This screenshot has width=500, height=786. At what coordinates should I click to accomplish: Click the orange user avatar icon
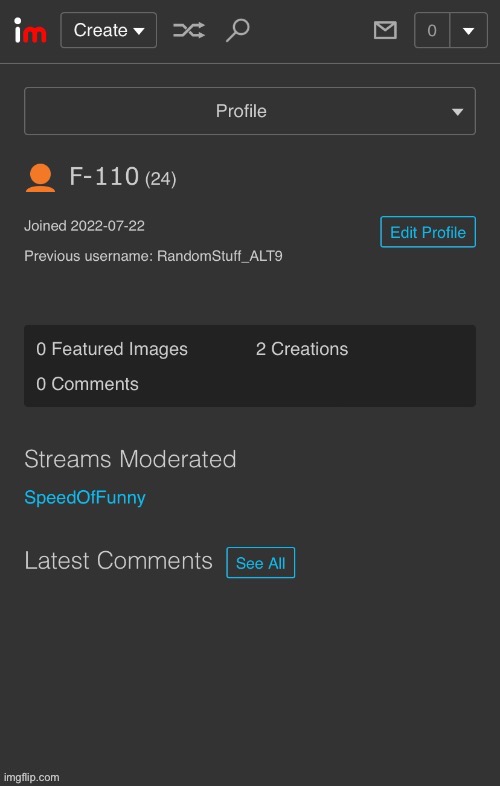click(x=40, y=178)
